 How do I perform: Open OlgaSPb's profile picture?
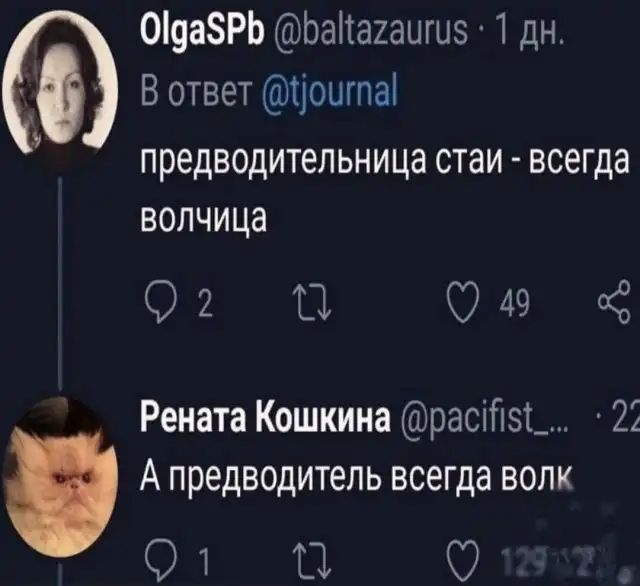pyautogui.click(x=60, y=83)
